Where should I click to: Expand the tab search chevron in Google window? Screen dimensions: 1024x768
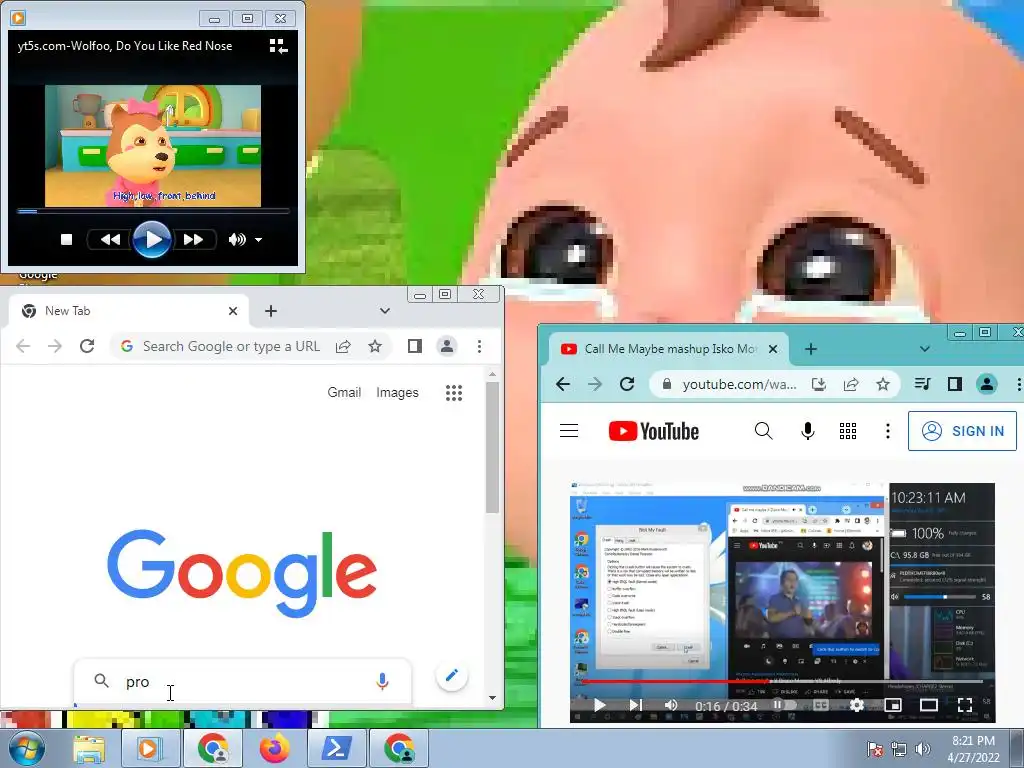[385, 311]
